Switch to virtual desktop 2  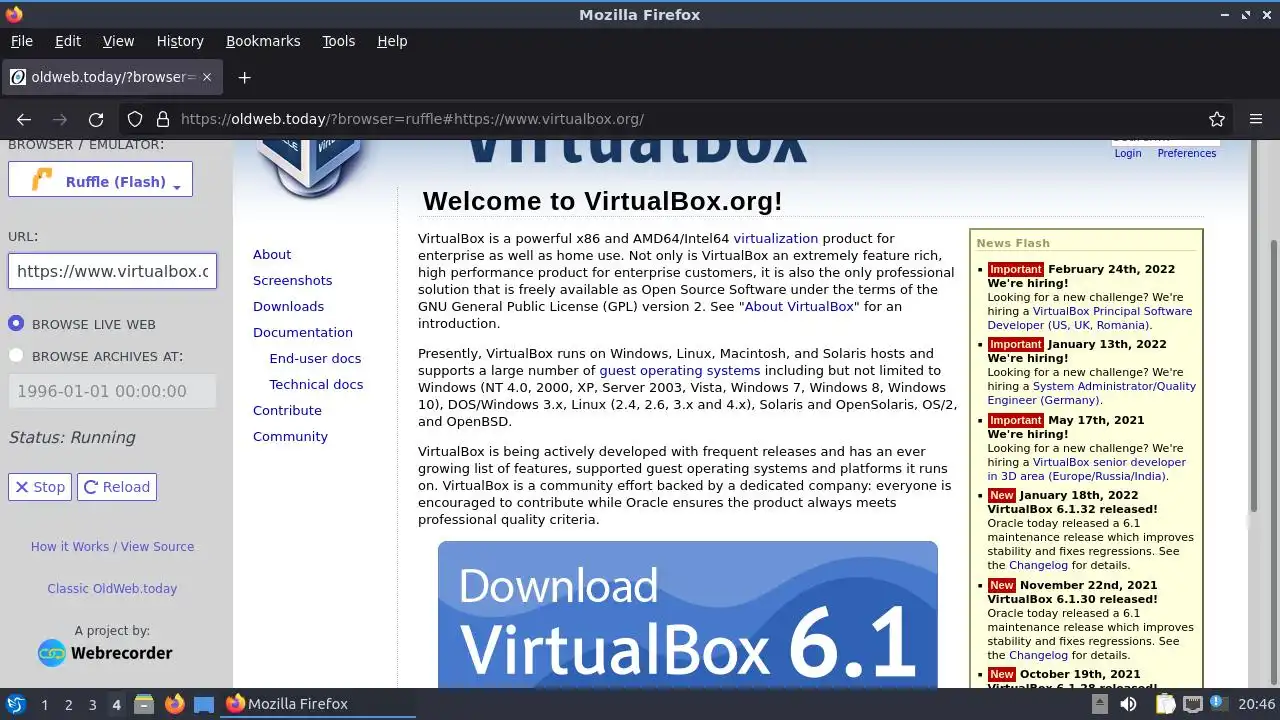pos(68,705)
